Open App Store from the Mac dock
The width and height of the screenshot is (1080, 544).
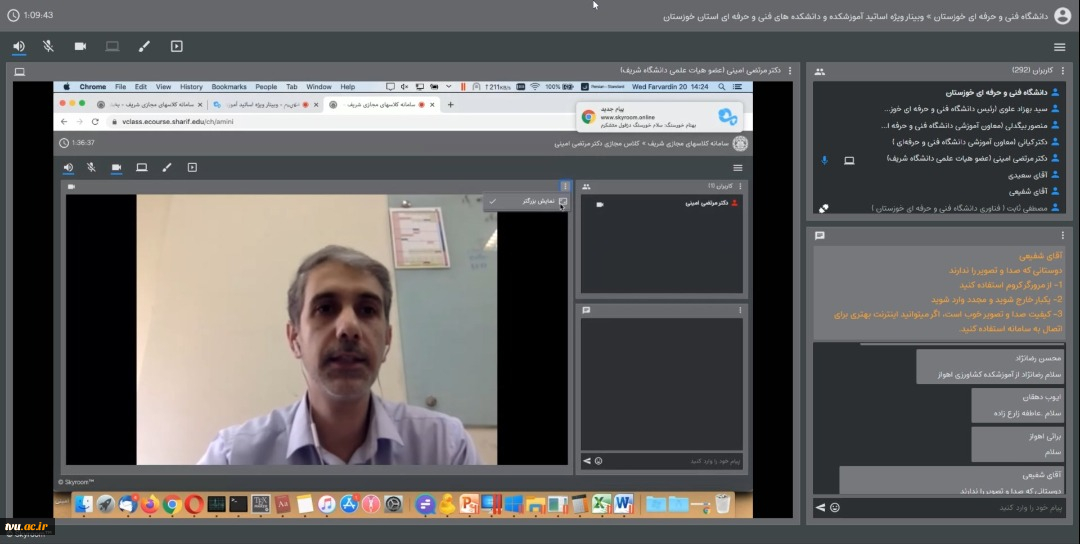(x=349, y=505)
